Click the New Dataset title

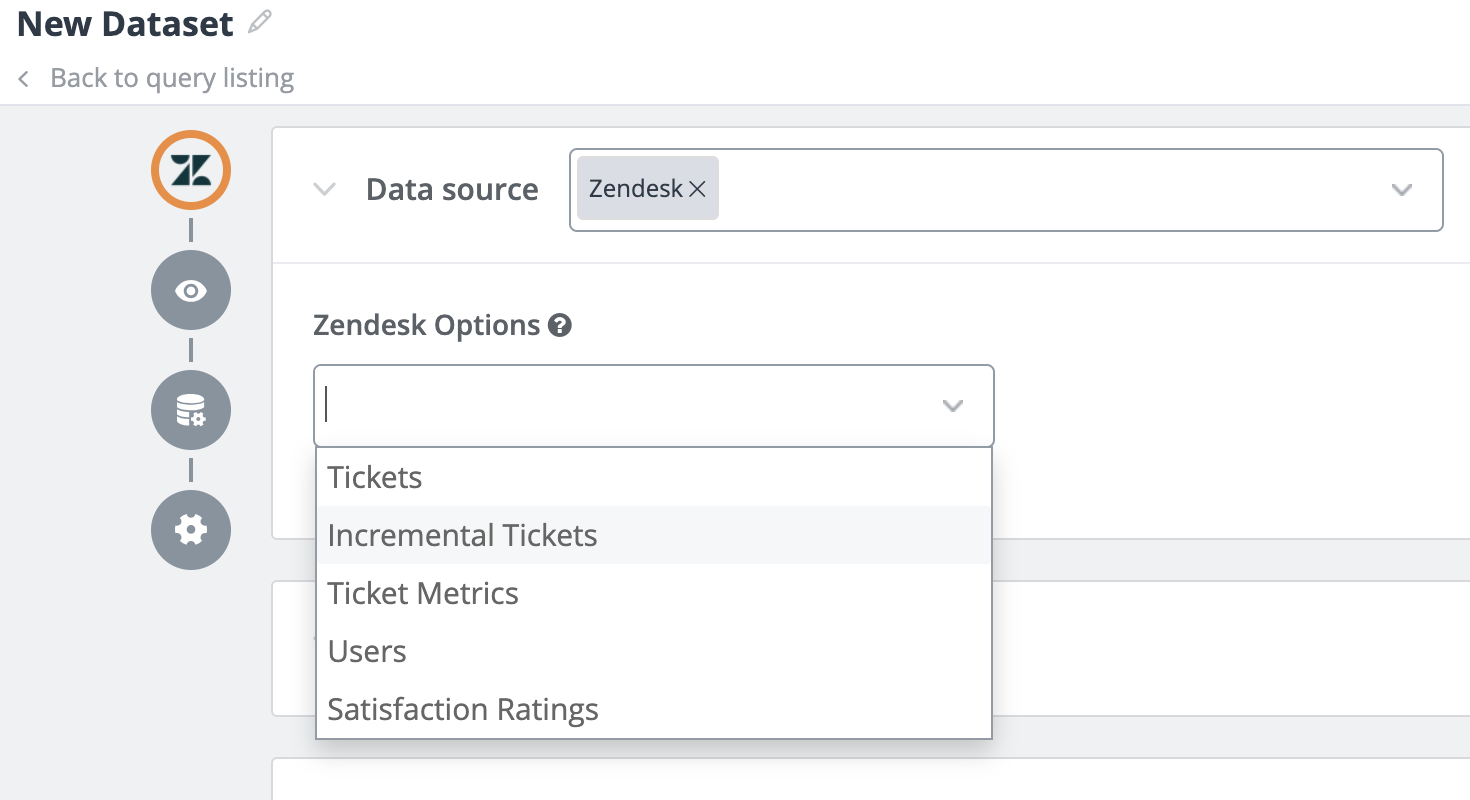pyautogui.click(x=126, y=23)
